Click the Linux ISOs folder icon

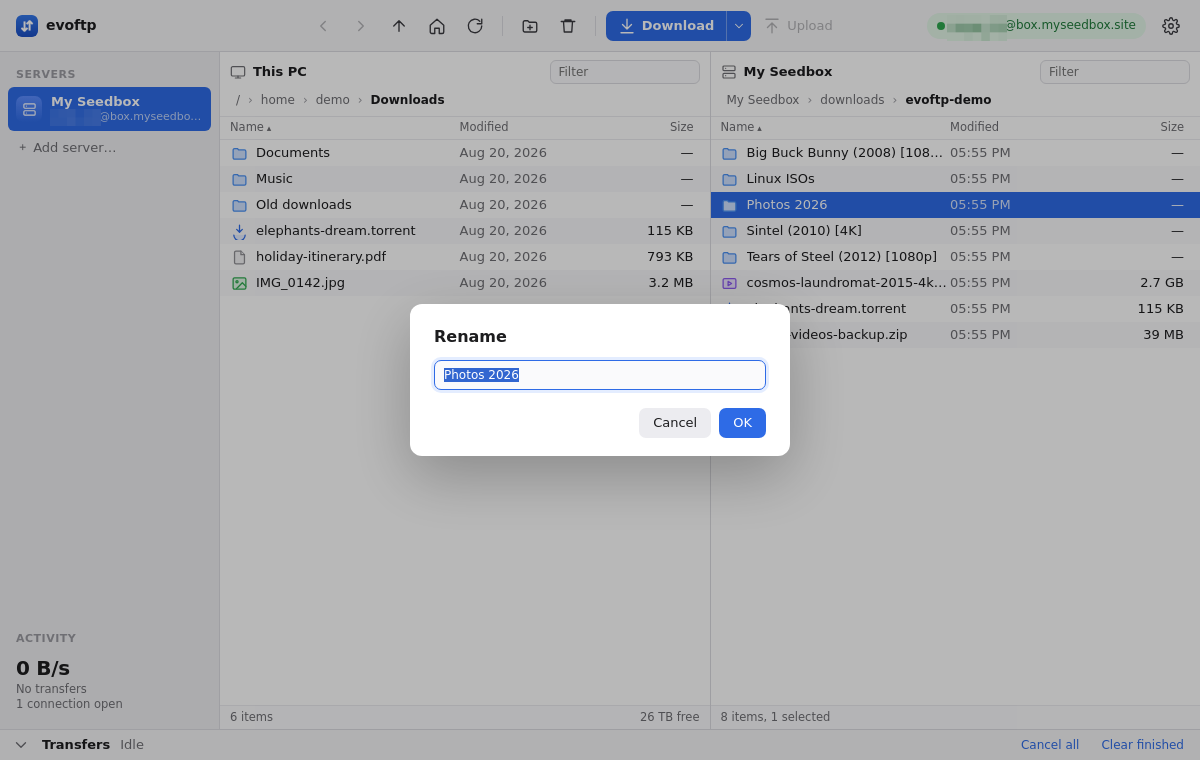[x=729, y=180]
